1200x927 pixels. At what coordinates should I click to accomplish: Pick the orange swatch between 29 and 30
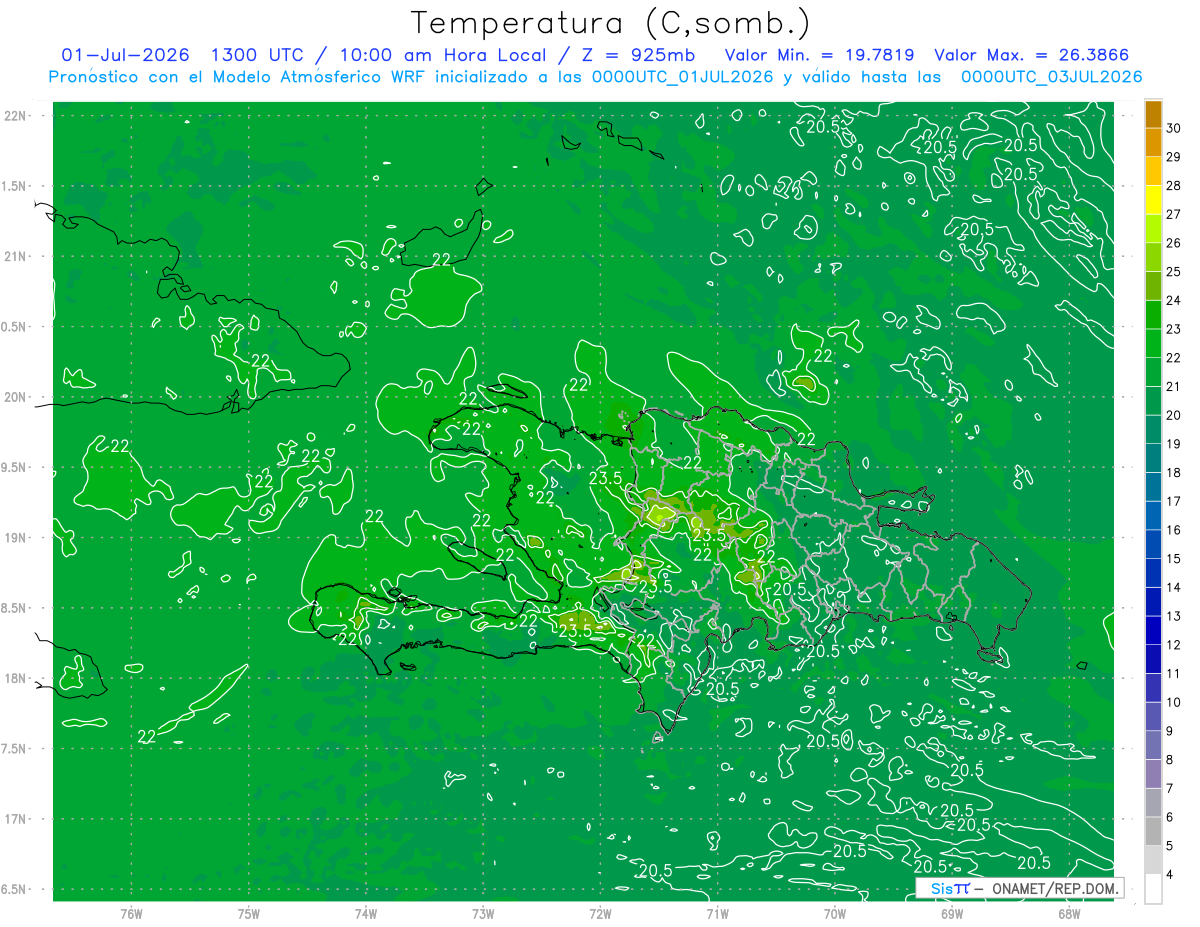coord(1153,143)
